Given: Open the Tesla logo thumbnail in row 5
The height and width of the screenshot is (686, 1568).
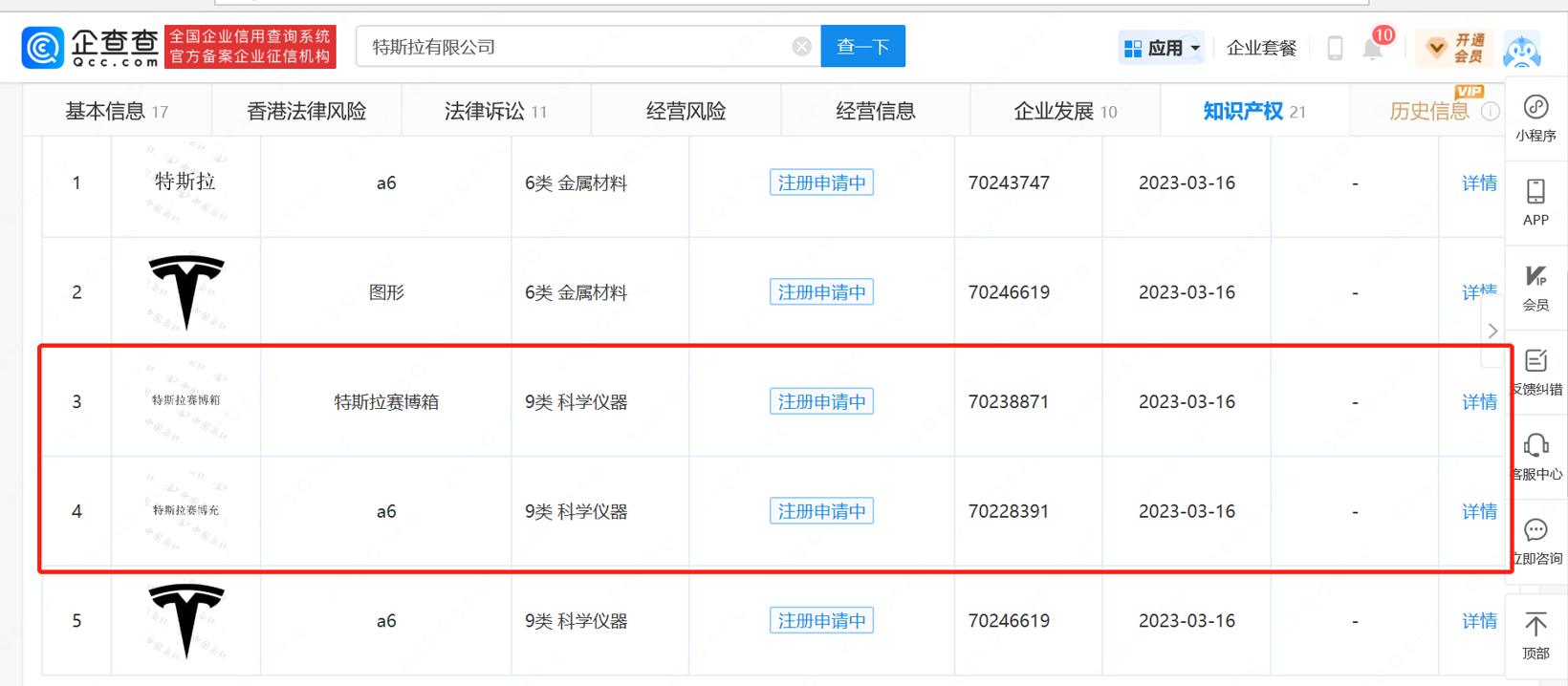Looking at the screenshot, I should click(186, 621).
